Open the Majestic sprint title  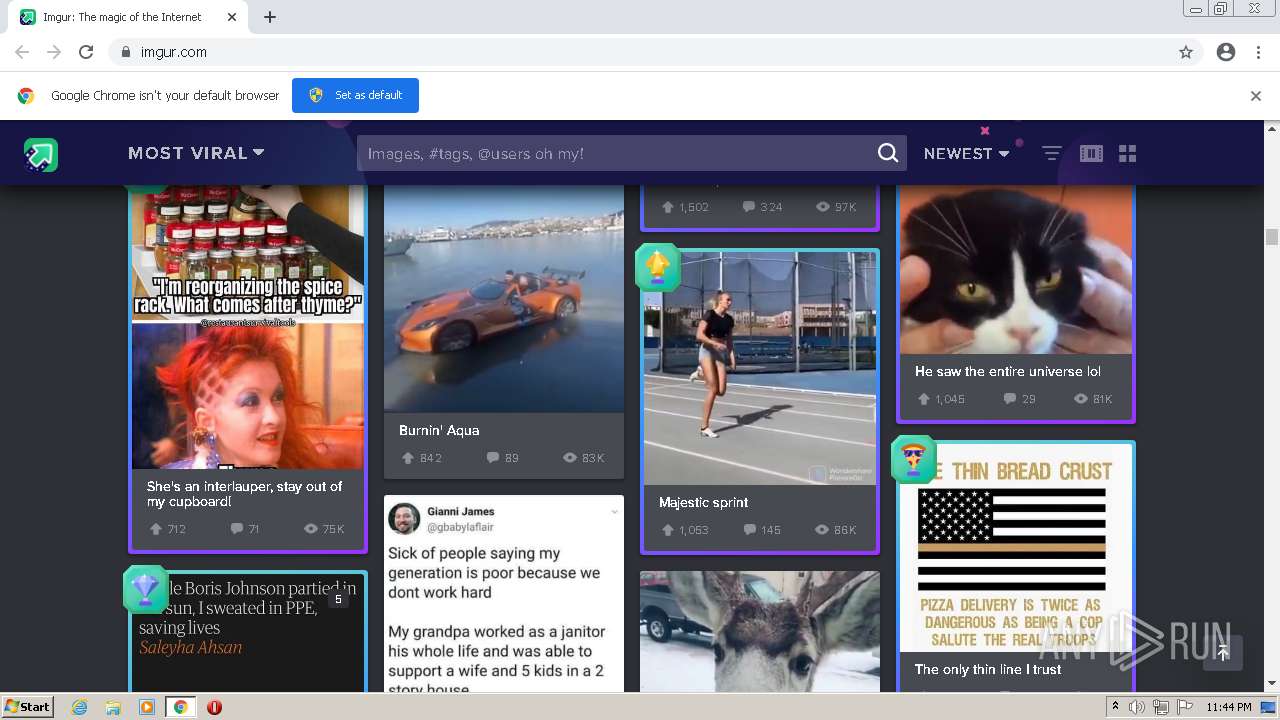click(x=703, y=502)
